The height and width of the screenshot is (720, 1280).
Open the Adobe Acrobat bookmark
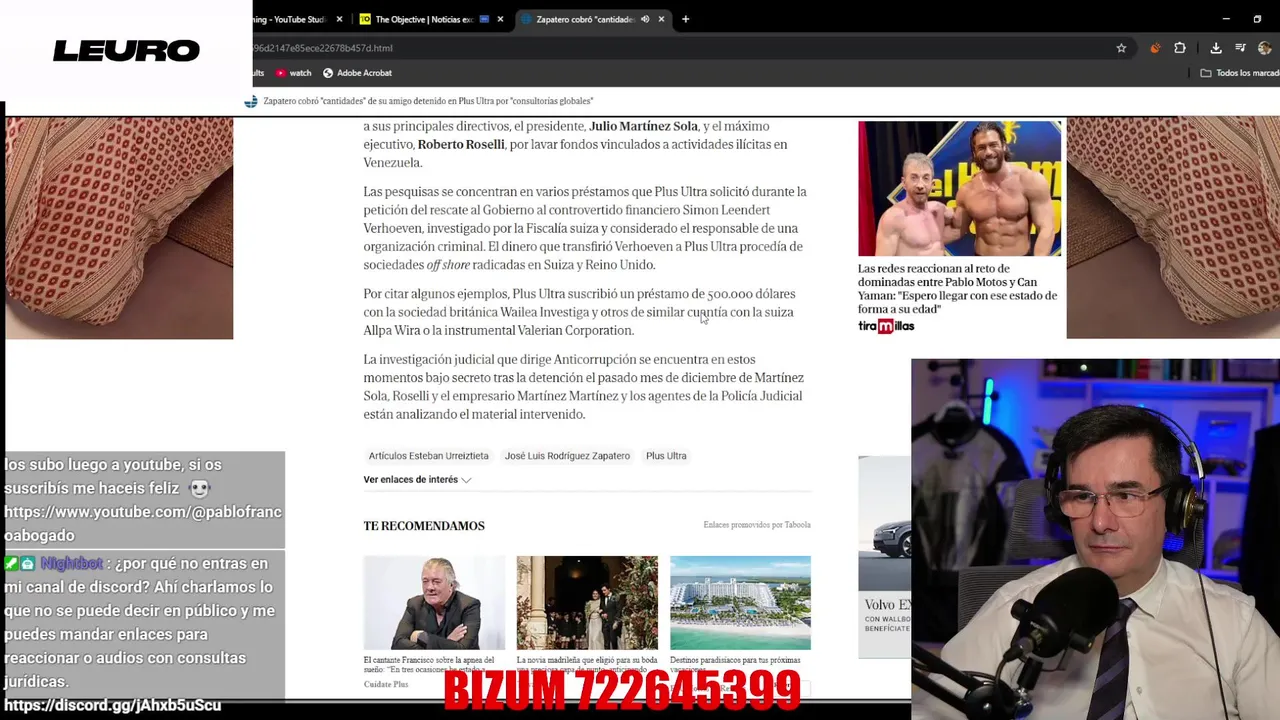357,73
